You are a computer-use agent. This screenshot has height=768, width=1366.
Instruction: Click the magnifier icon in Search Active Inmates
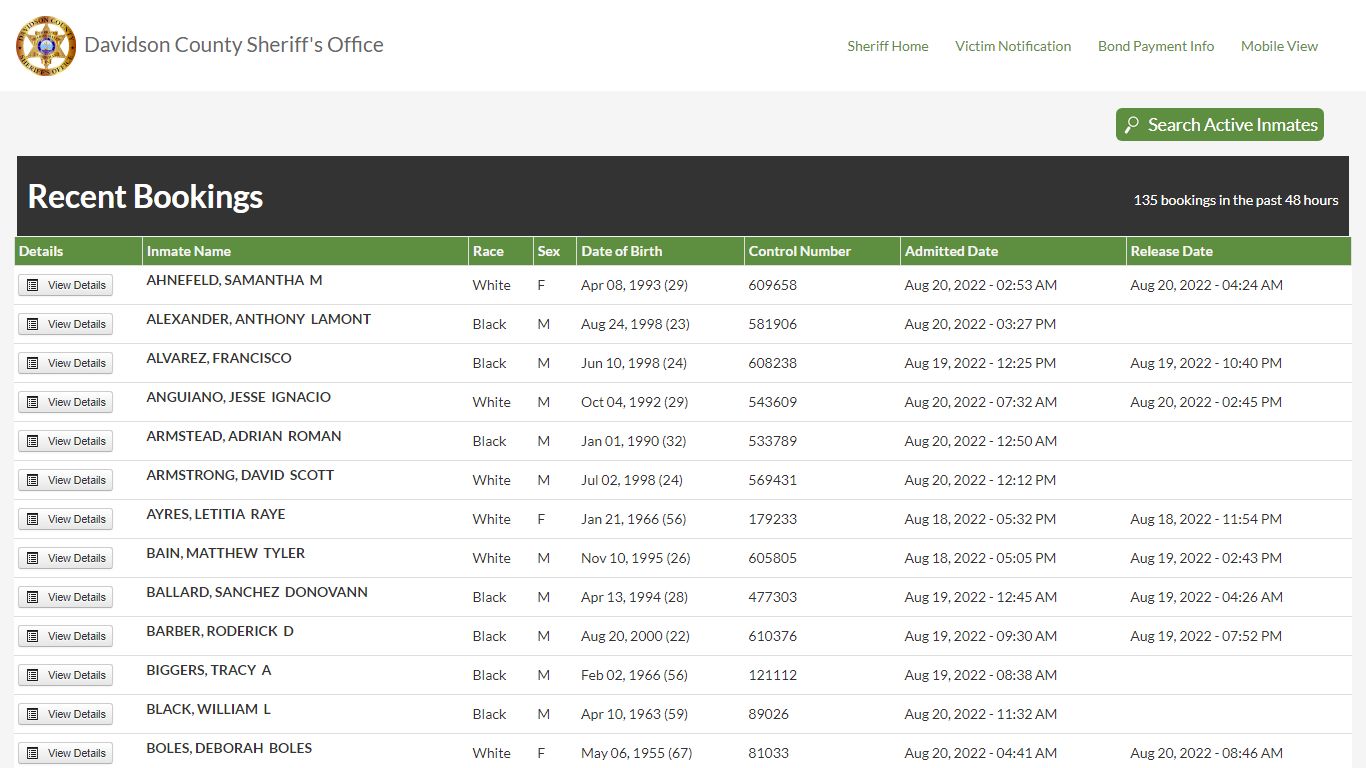[x=1132, y=125]
